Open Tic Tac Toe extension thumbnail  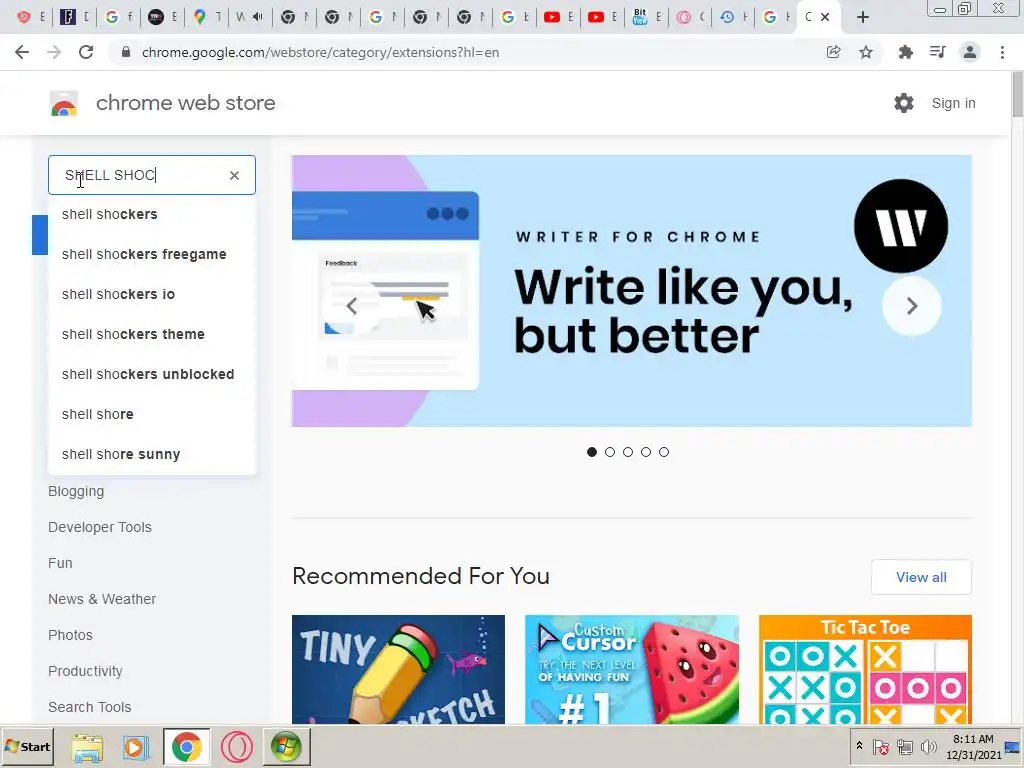865,669
